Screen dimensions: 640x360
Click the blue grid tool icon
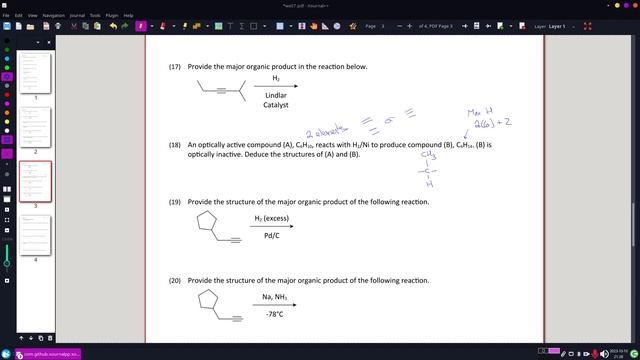click(280, 26)
